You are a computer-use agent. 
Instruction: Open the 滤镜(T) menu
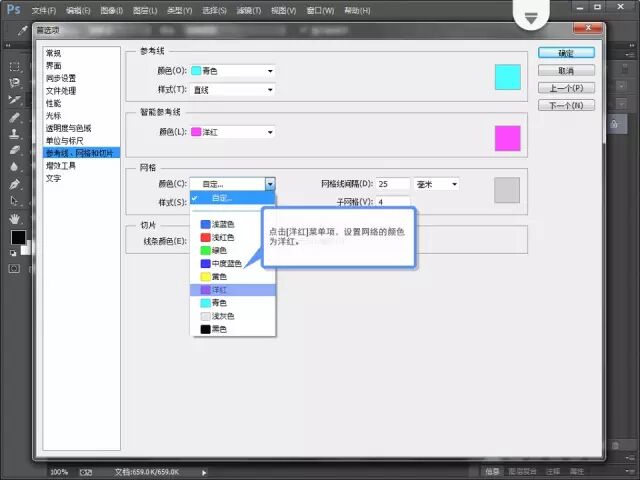tap(249, 11)
